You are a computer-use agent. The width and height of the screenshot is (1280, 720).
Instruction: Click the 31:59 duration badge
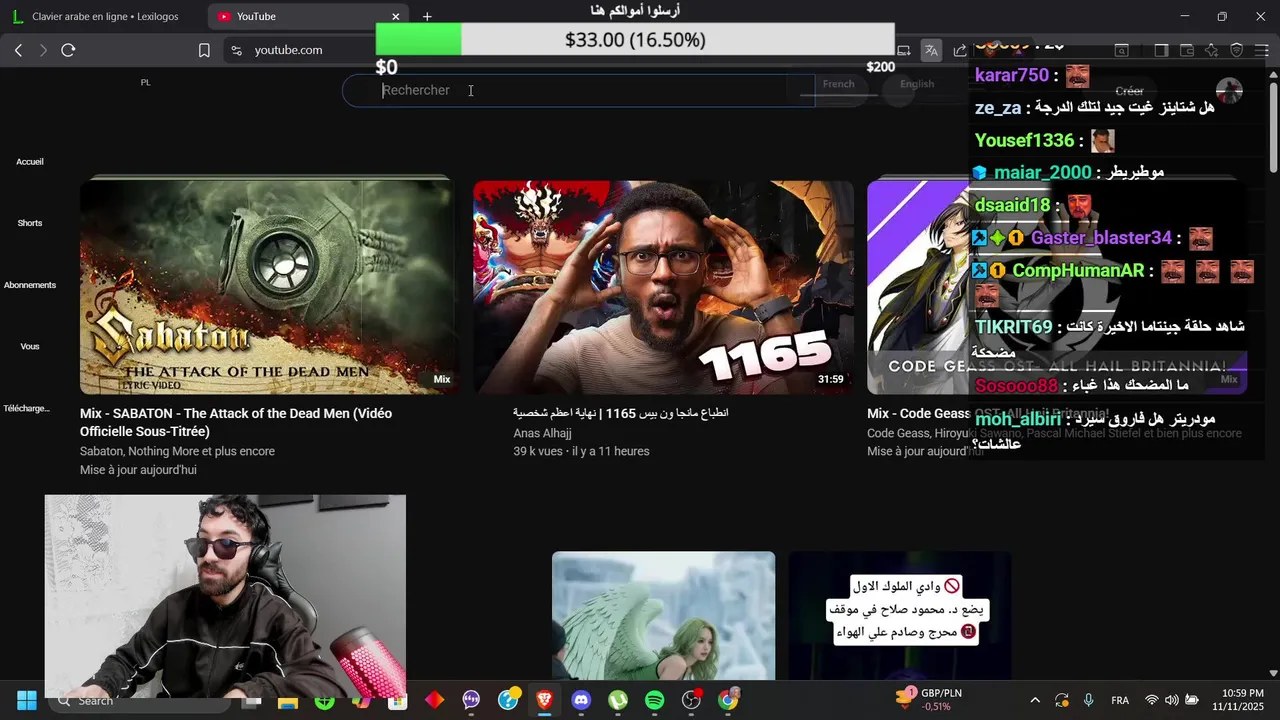coord(830,379)
